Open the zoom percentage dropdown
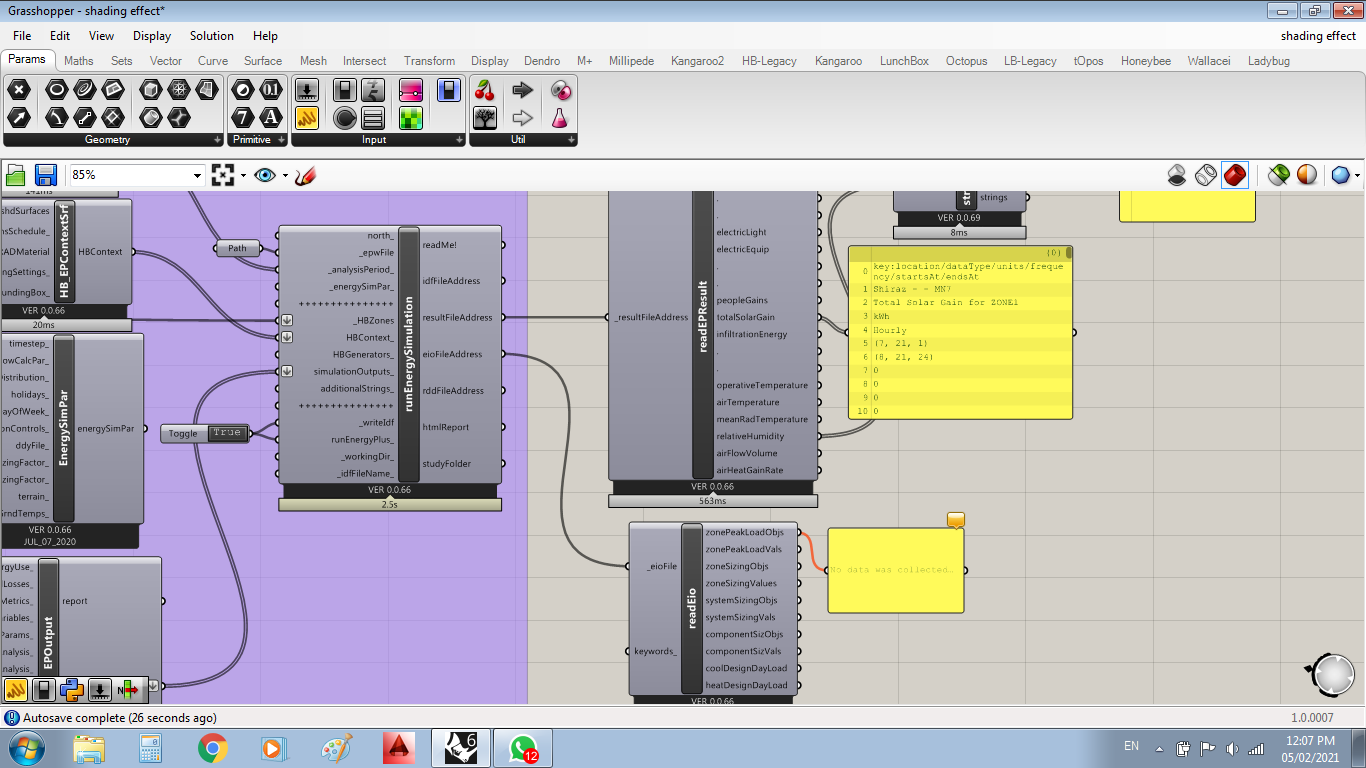Screen dimensions: 1366x768 pos(197,175)
